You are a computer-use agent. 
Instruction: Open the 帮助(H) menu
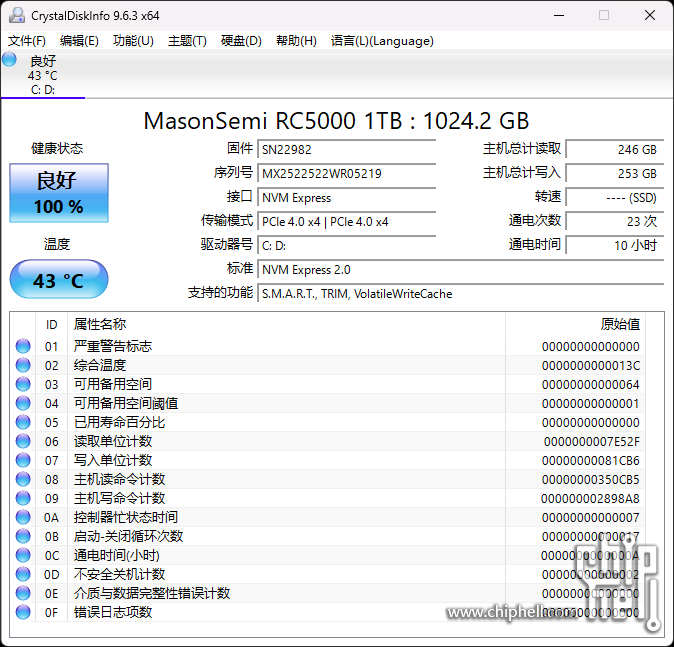click(296, 41)
